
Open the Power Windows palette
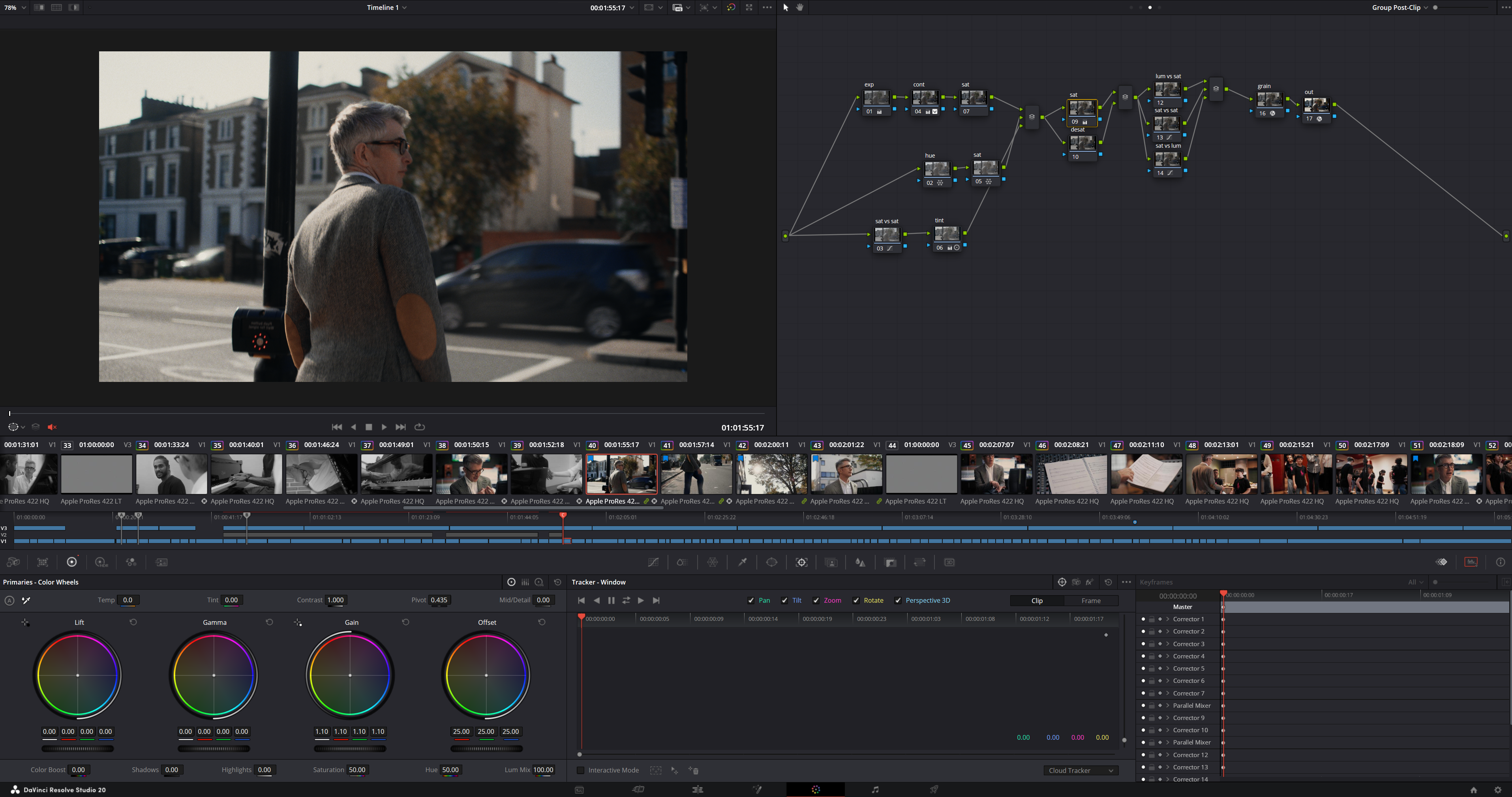772,562
